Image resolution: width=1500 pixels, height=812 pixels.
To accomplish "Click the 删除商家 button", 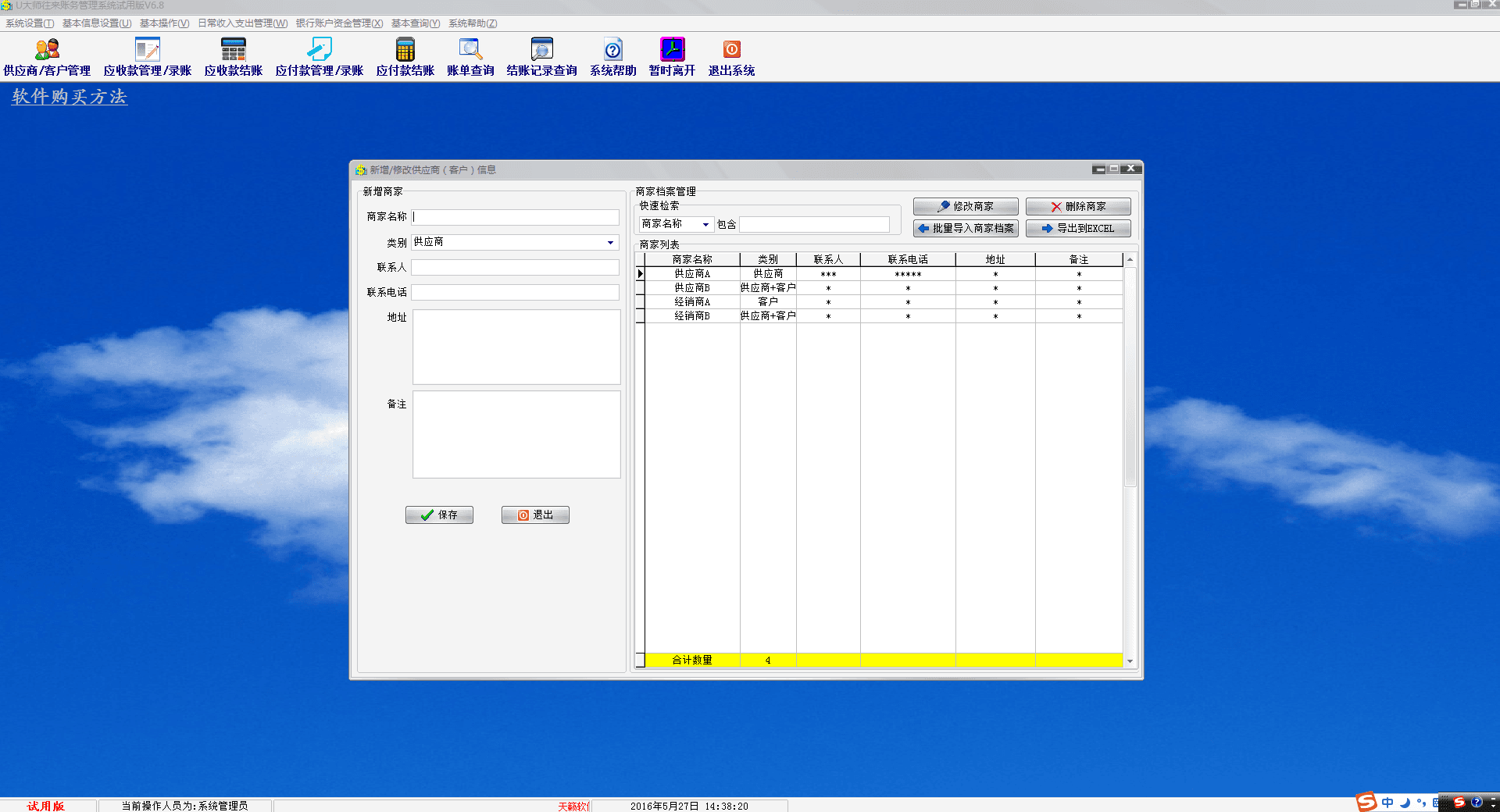I will (x=1078, y=207).
